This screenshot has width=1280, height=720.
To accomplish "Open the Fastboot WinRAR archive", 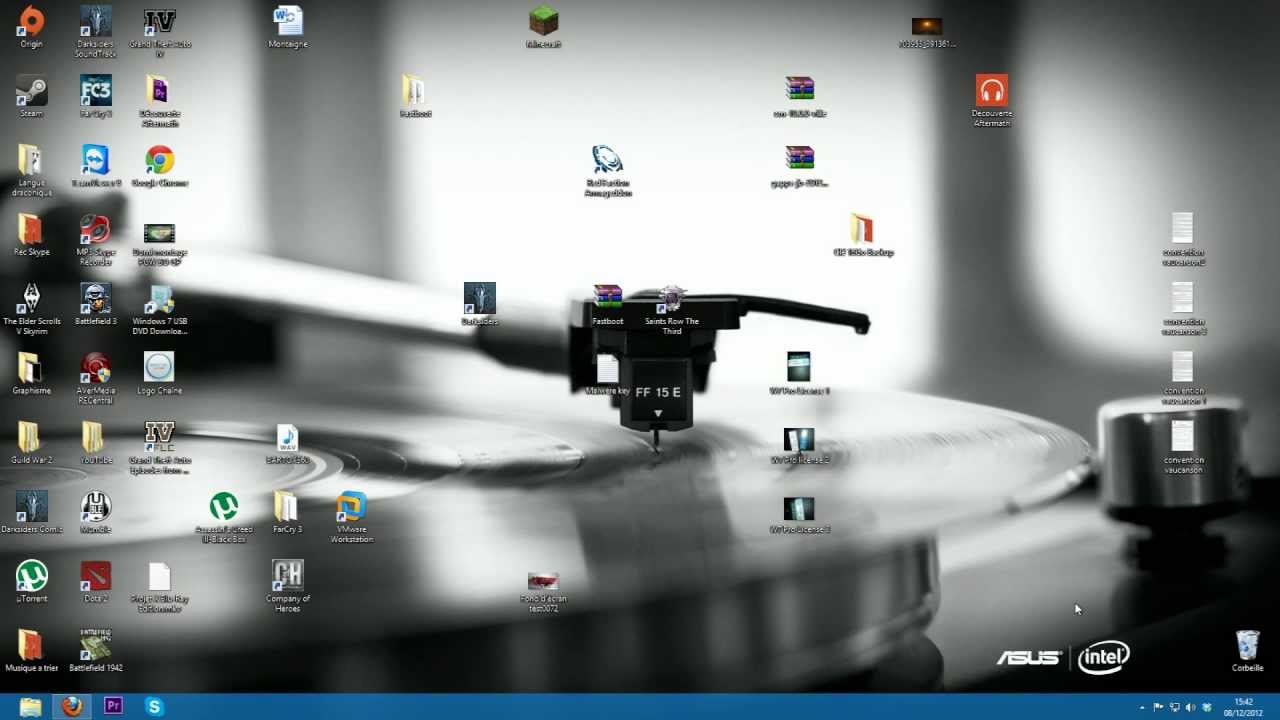I will click(x=608, y=298).
